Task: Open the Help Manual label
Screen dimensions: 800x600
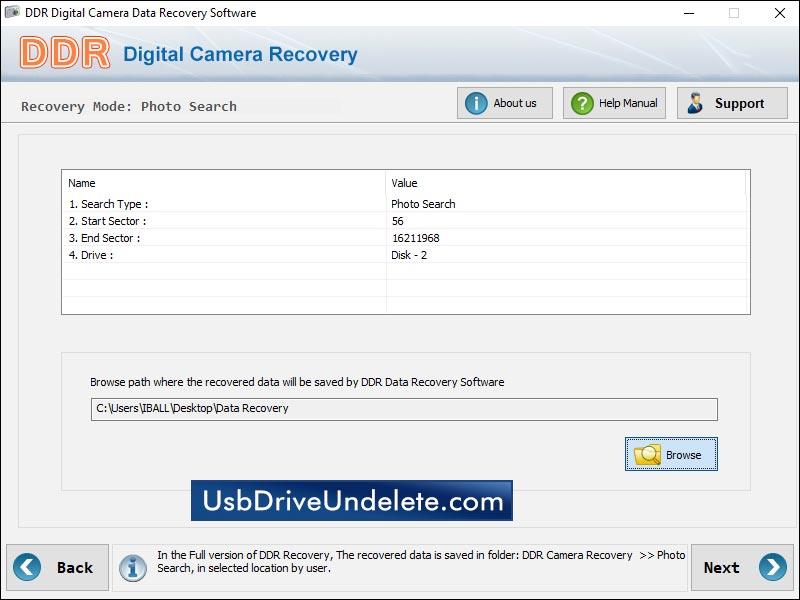Action: (x=628, y=103)
